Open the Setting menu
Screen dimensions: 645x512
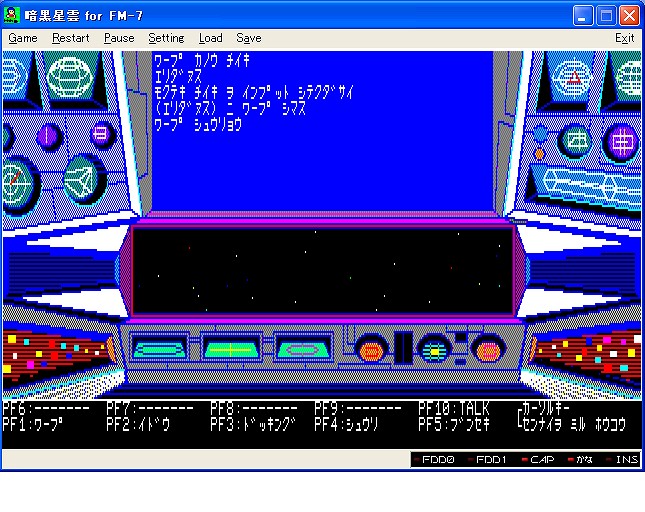point(166,38)
